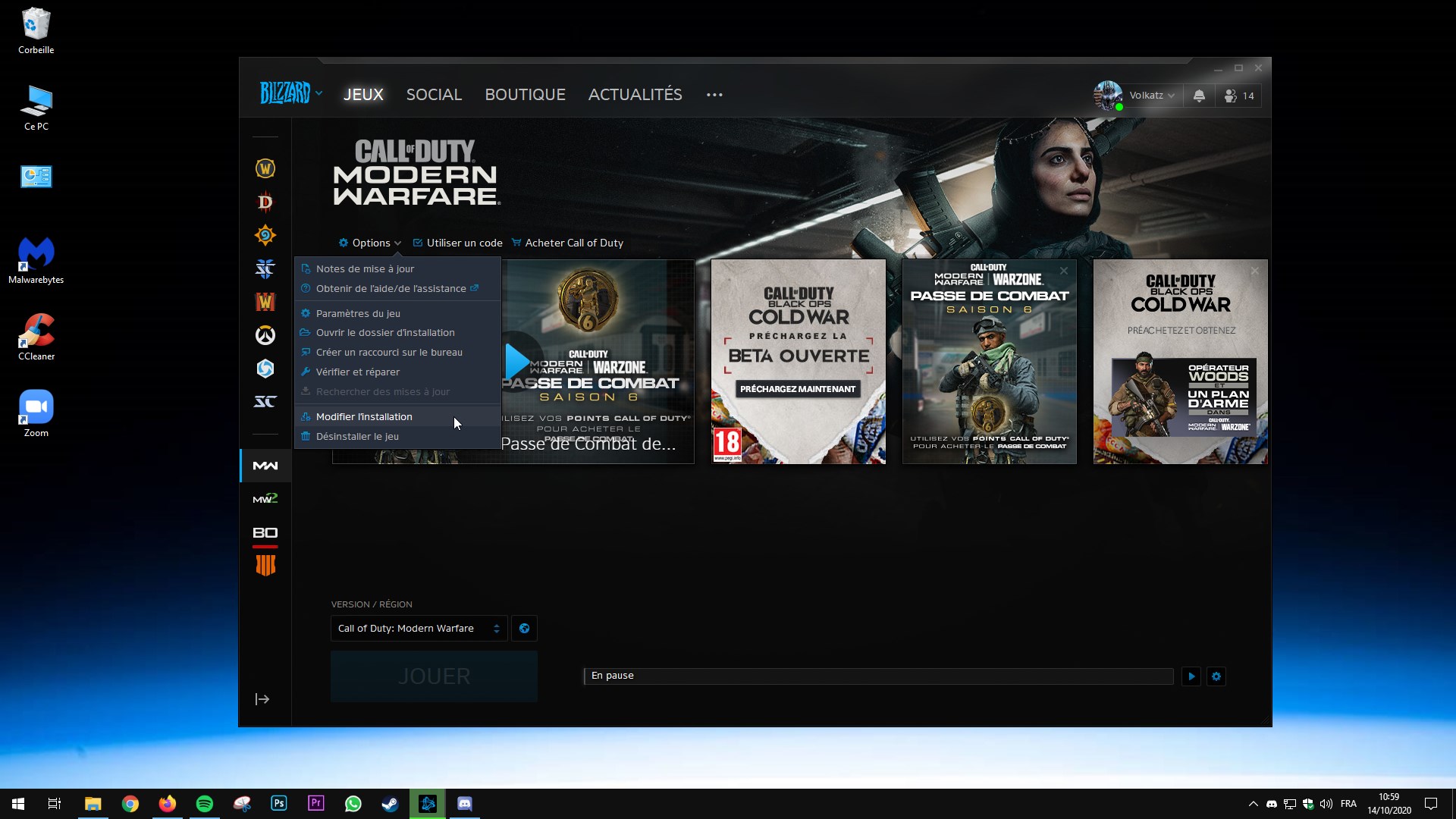Select Black Ops Cold War sidebar icon
This screenshot has height=819, width=1456.
[265, 532]
